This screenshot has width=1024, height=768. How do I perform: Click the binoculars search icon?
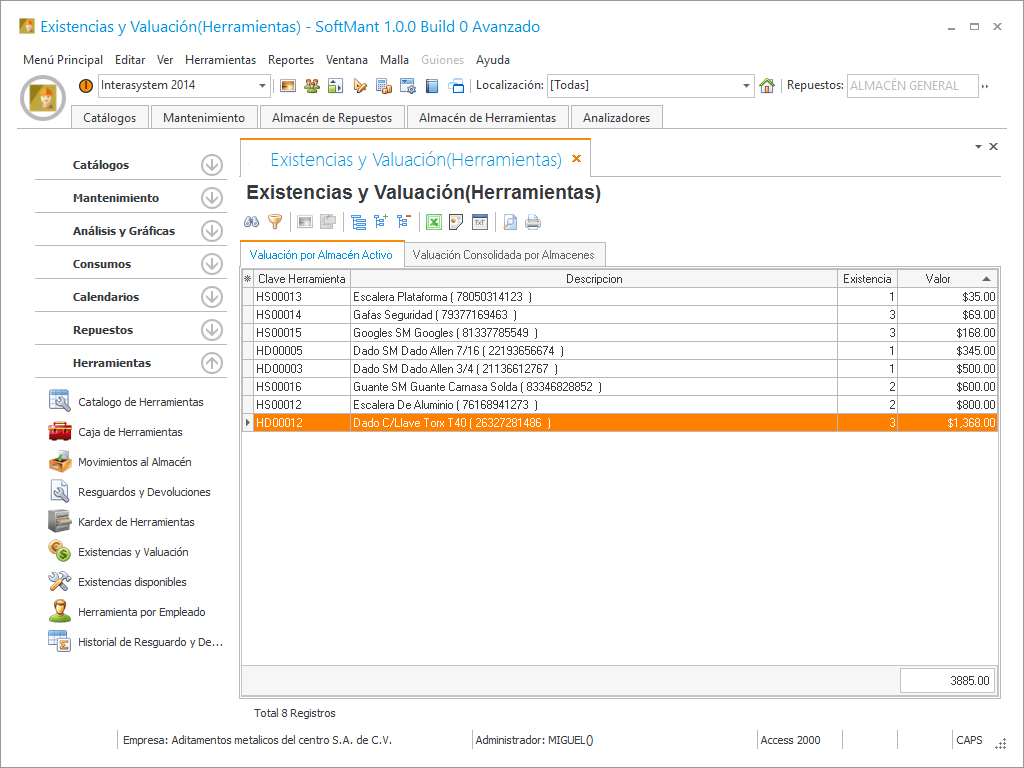pos(252,222)
